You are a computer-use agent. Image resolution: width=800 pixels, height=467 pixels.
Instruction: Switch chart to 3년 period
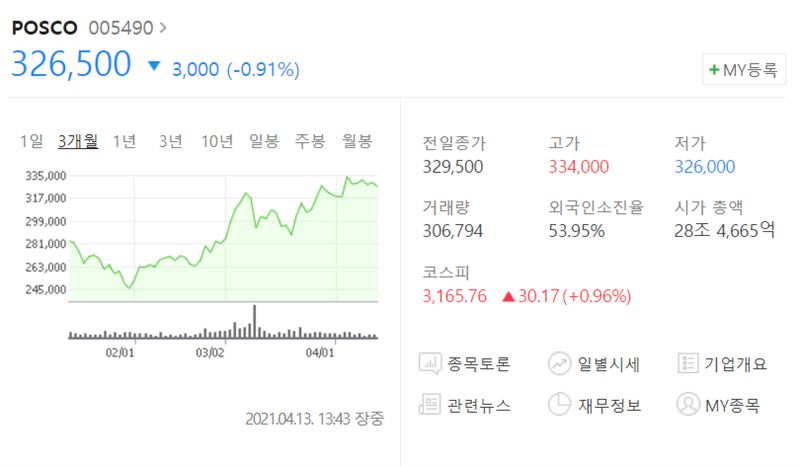click(170, 141)
